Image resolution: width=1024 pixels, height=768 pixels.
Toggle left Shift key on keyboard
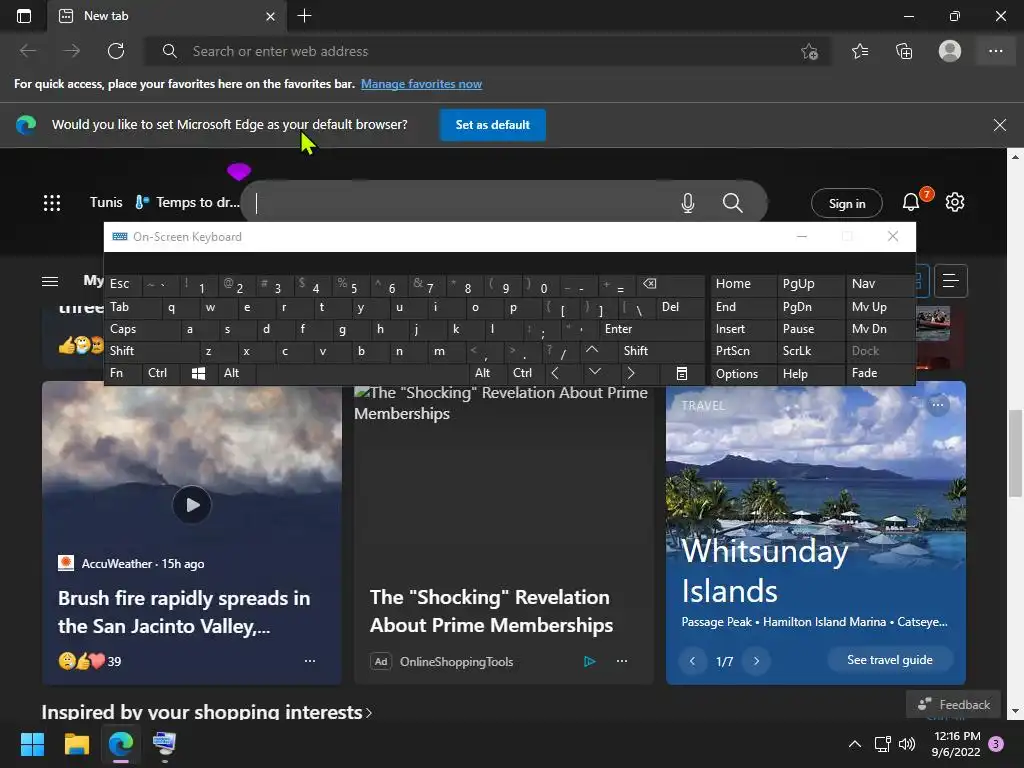tap(152, 351)
